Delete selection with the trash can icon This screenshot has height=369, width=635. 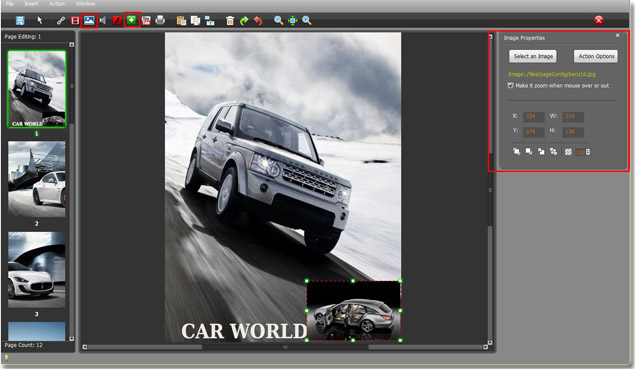click(x=230, y=20)
